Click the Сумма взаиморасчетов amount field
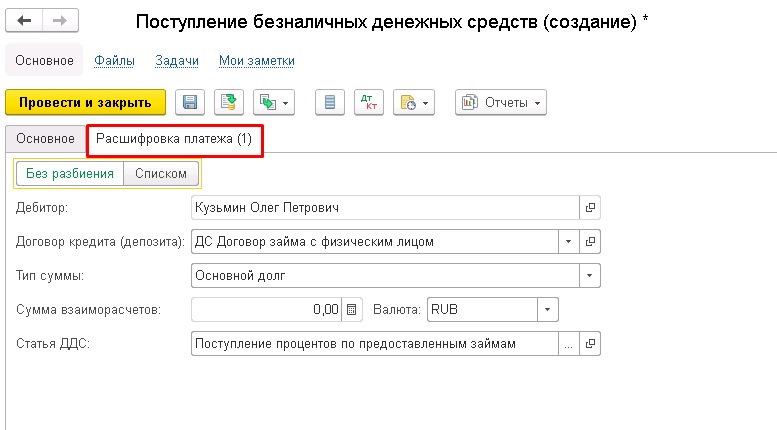The height and width of the screenshot is (430, 777). pos(266,310)
